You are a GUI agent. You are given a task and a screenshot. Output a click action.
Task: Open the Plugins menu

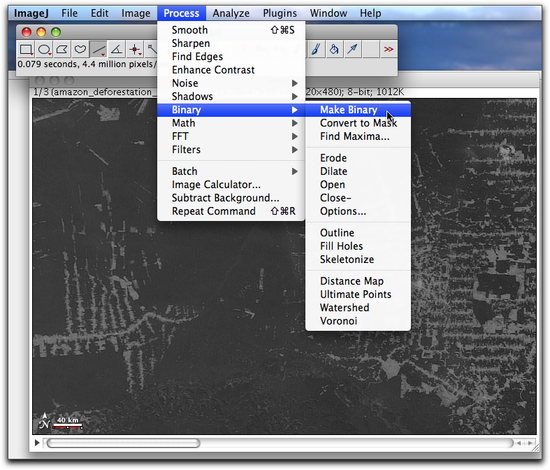(280, 13)
